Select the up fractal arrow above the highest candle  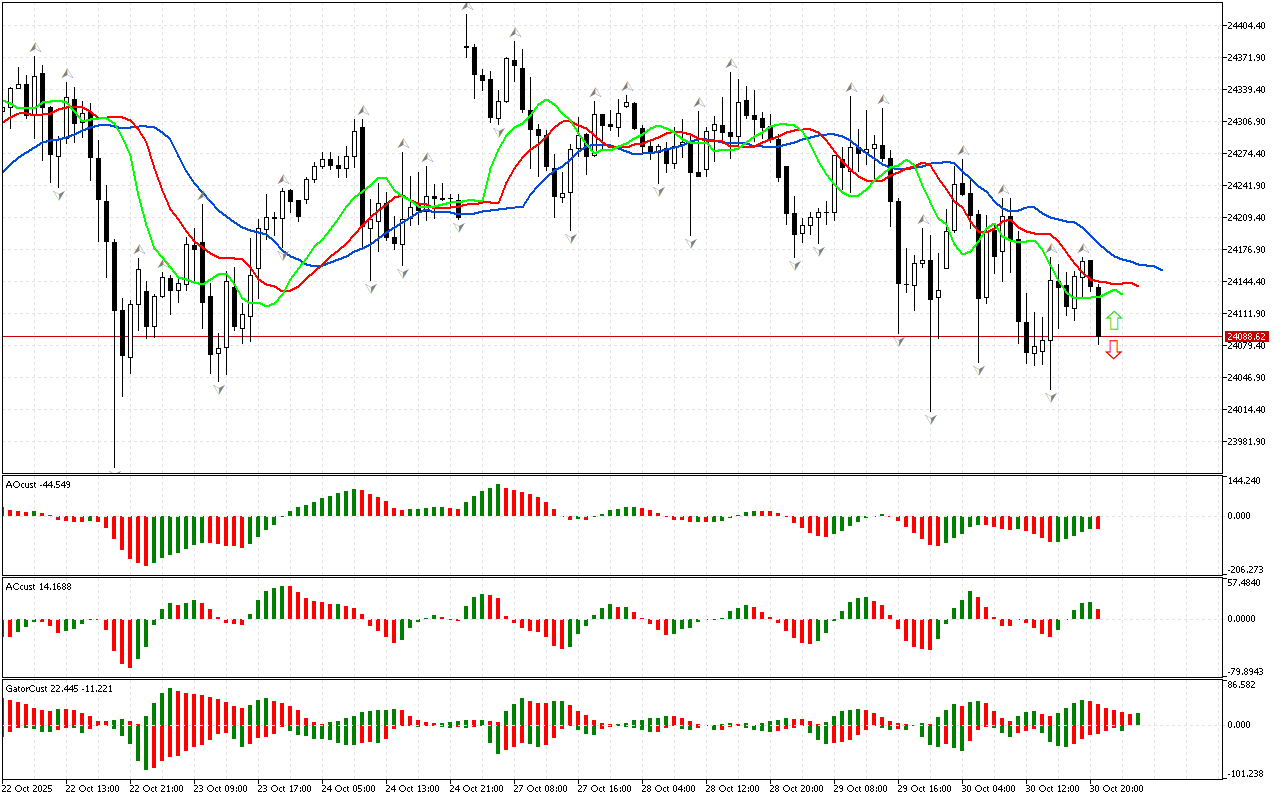(x=466, y=8)
